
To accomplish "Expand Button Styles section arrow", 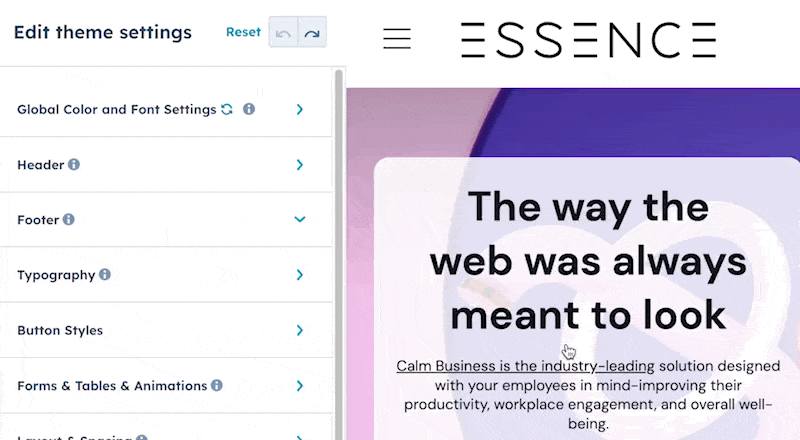I will tap(300, 330).
